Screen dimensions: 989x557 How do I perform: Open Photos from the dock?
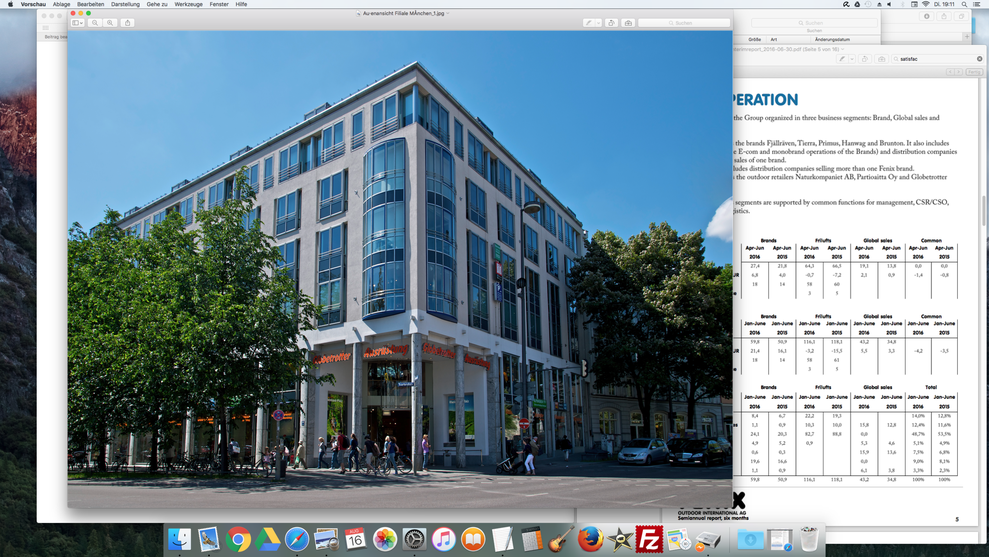point(385,539)
